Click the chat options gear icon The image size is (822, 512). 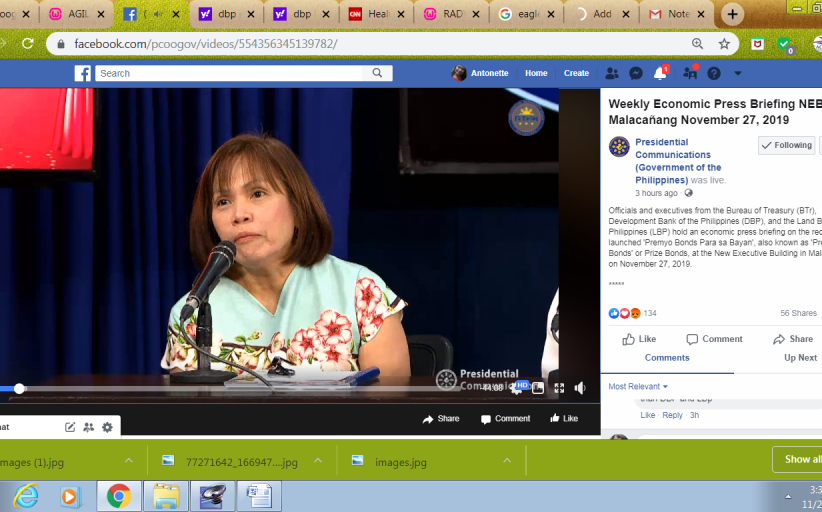[107, 427]
